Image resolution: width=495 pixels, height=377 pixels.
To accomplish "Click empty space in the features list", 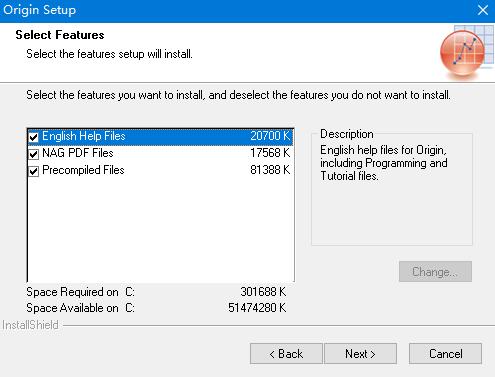I will [x=160, y=230].
